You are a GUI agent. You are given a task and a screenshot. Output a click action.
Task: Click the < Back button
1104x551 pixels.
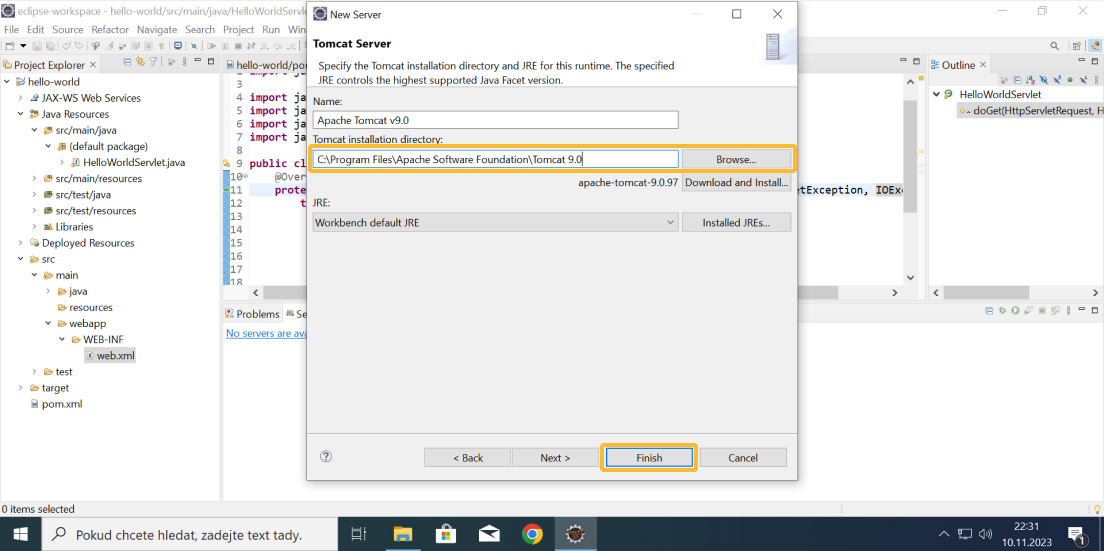[x=467, y=457]
